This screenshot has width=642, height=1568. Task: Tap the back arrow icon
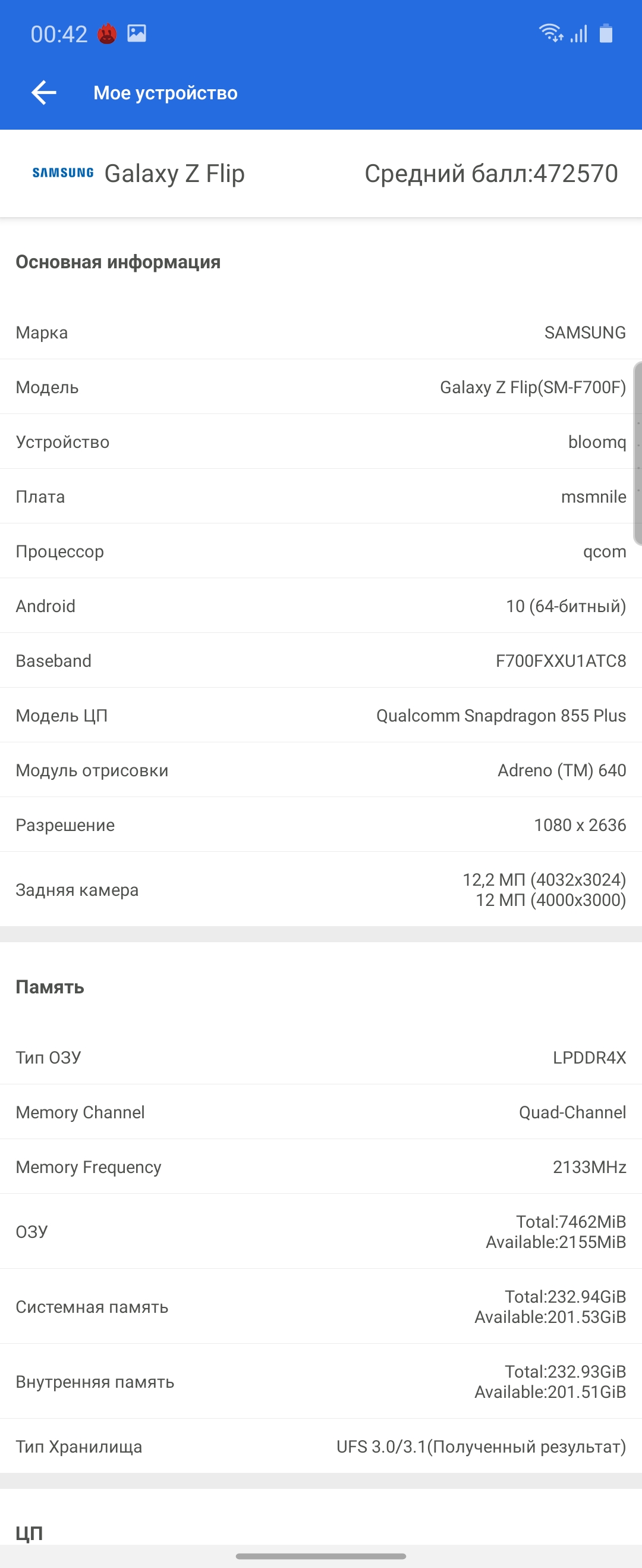[x=44, y=93]
